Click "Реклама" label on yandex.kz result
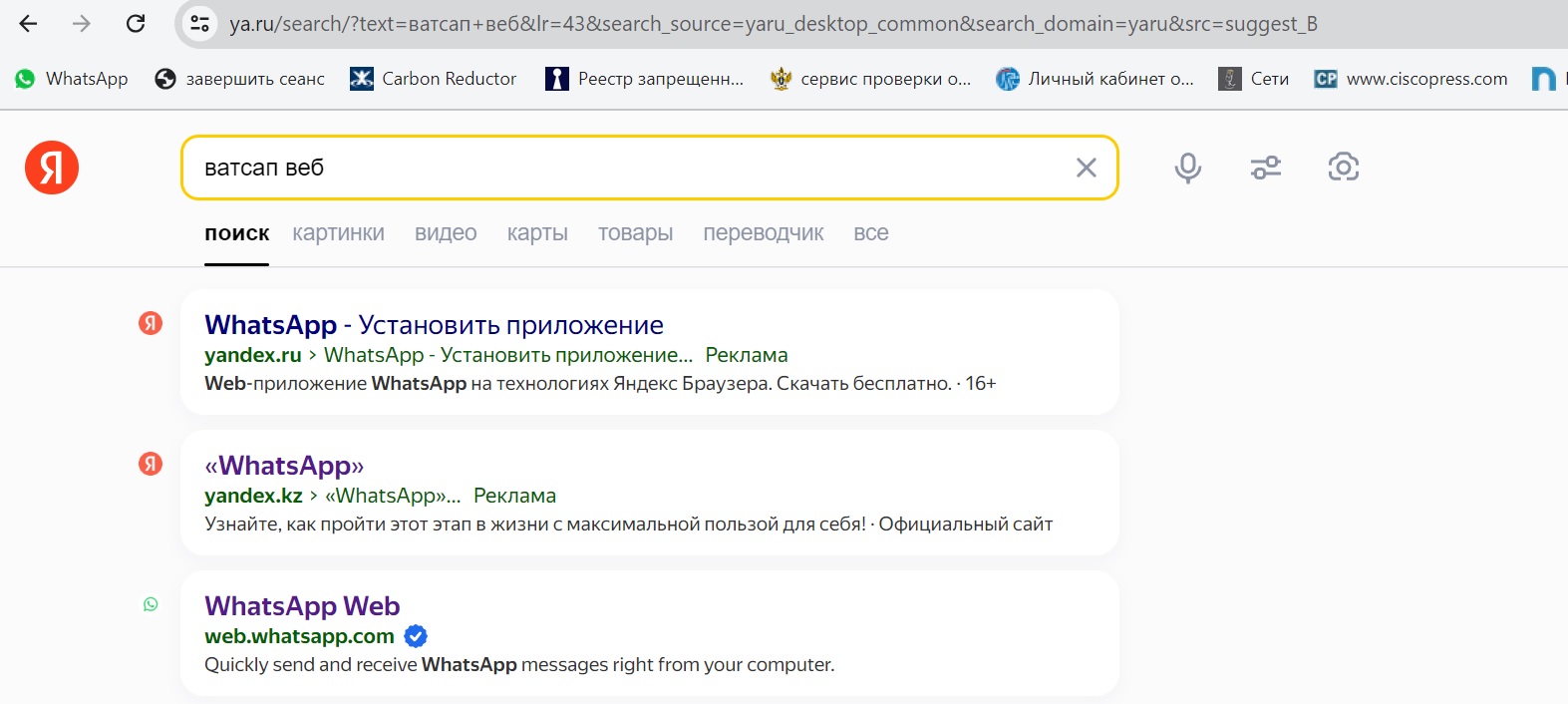 coord(514,496)
